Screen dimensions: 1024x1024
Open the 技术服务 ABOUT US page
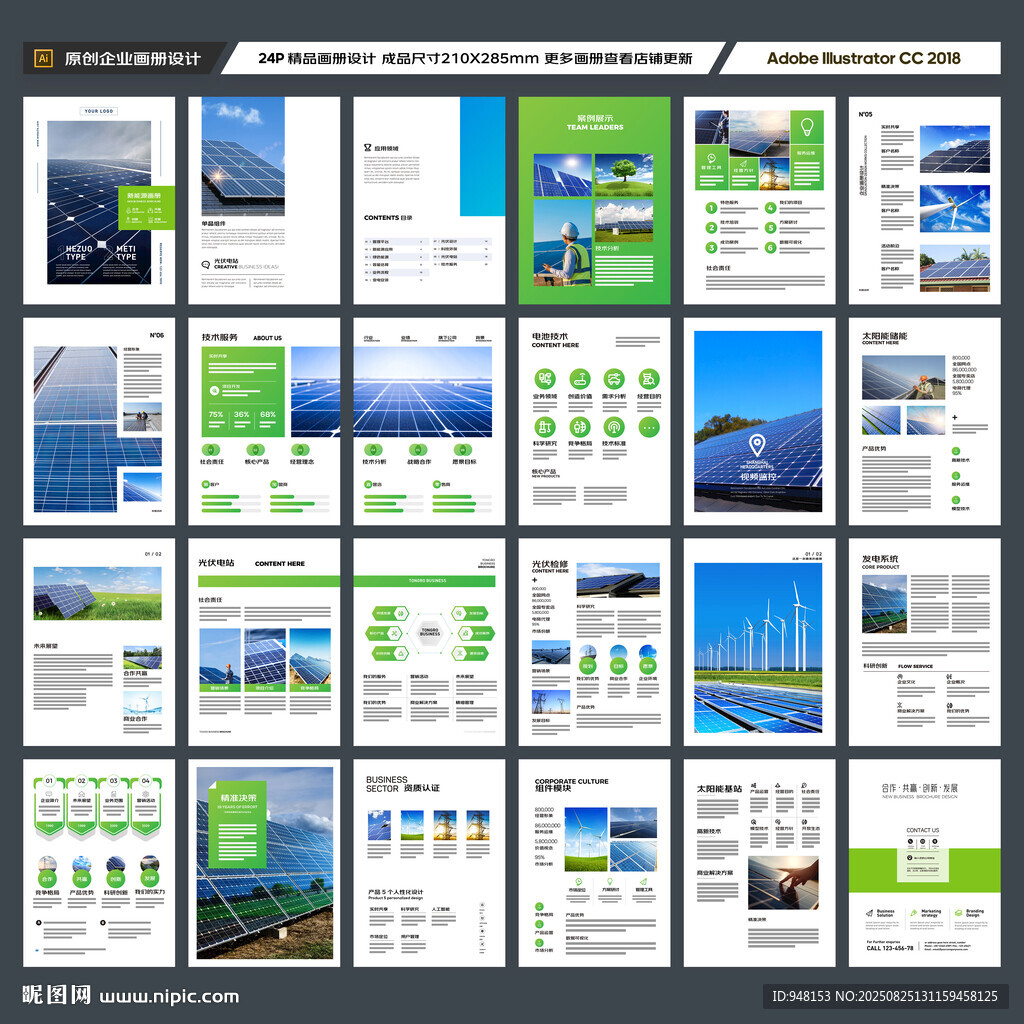click(x=264, y=421)
